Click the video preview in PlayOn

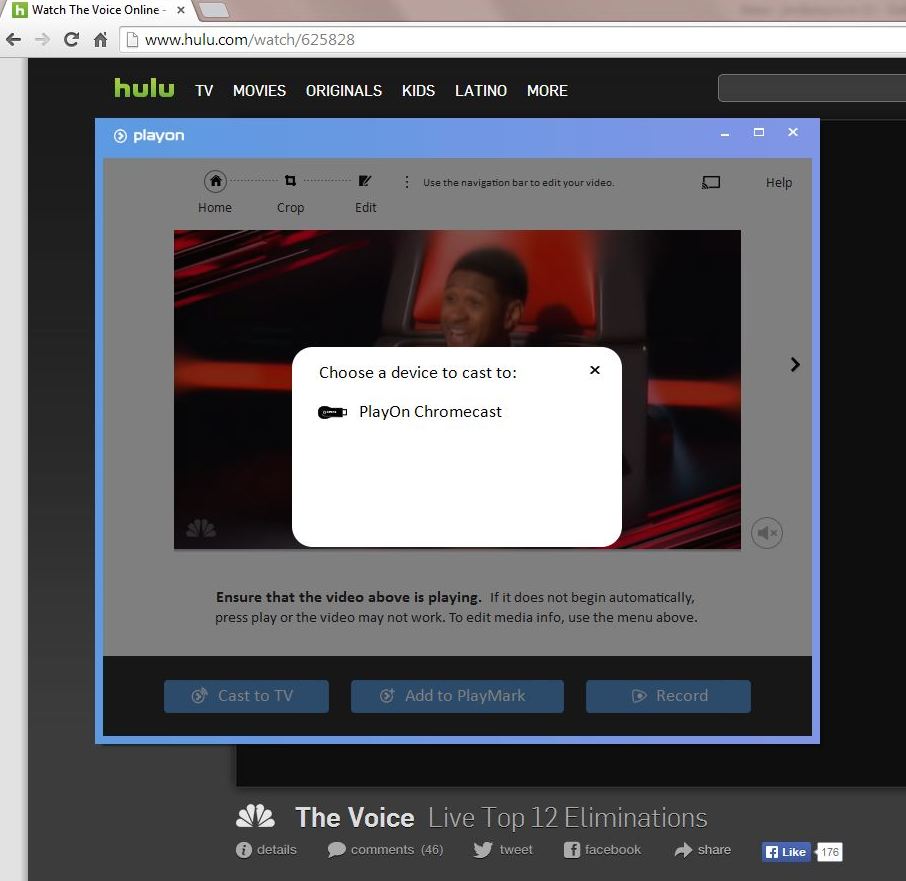[x=457, y=389]
